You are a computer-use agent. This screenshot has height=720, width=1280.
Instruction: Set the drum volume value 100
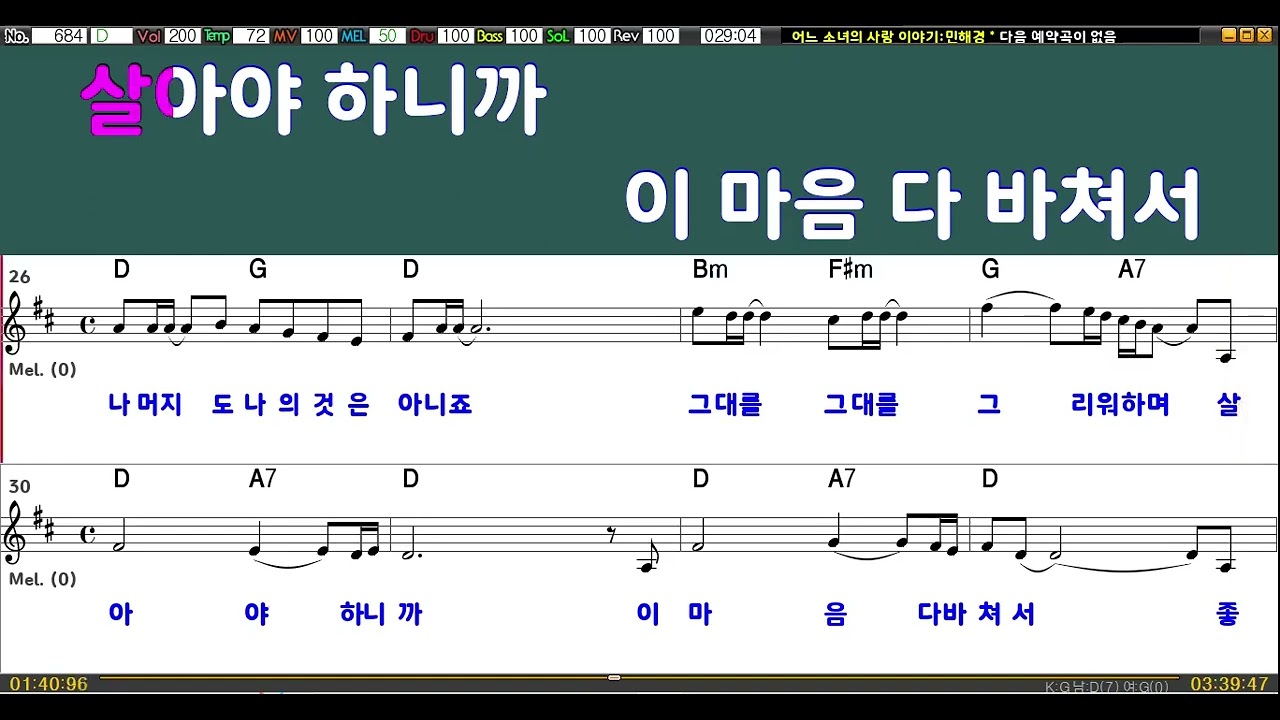455,36
